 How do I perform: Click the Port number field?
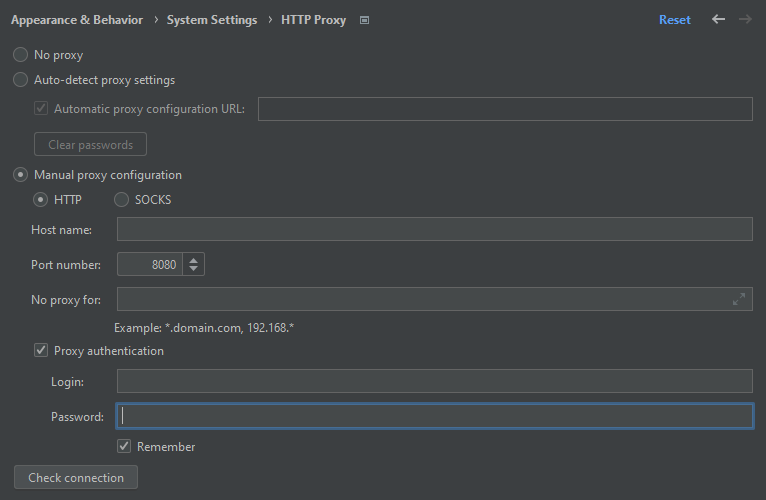point(150,265)
